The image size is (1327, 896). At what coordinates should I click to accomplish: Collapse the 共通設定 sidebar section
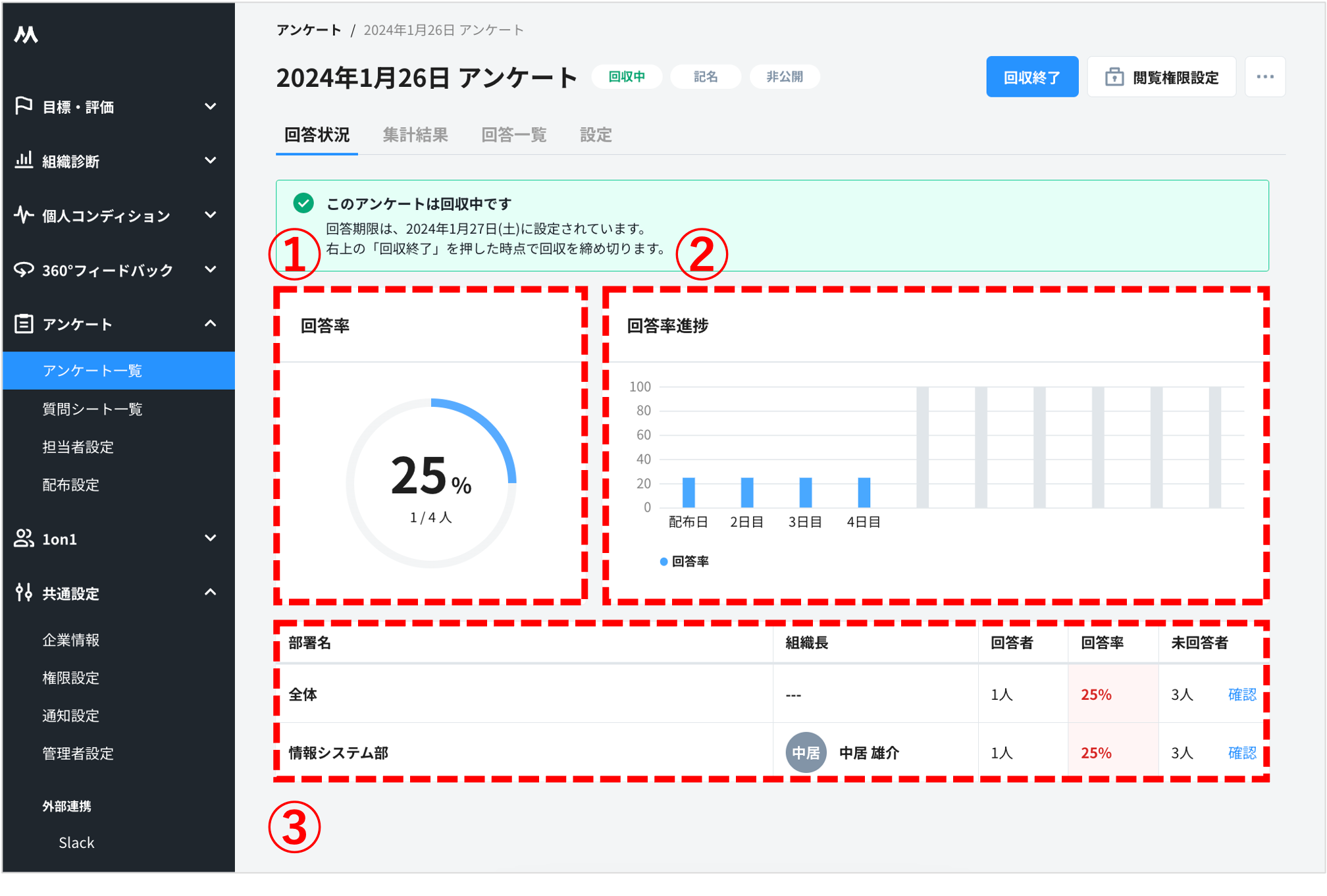[211, 593]
